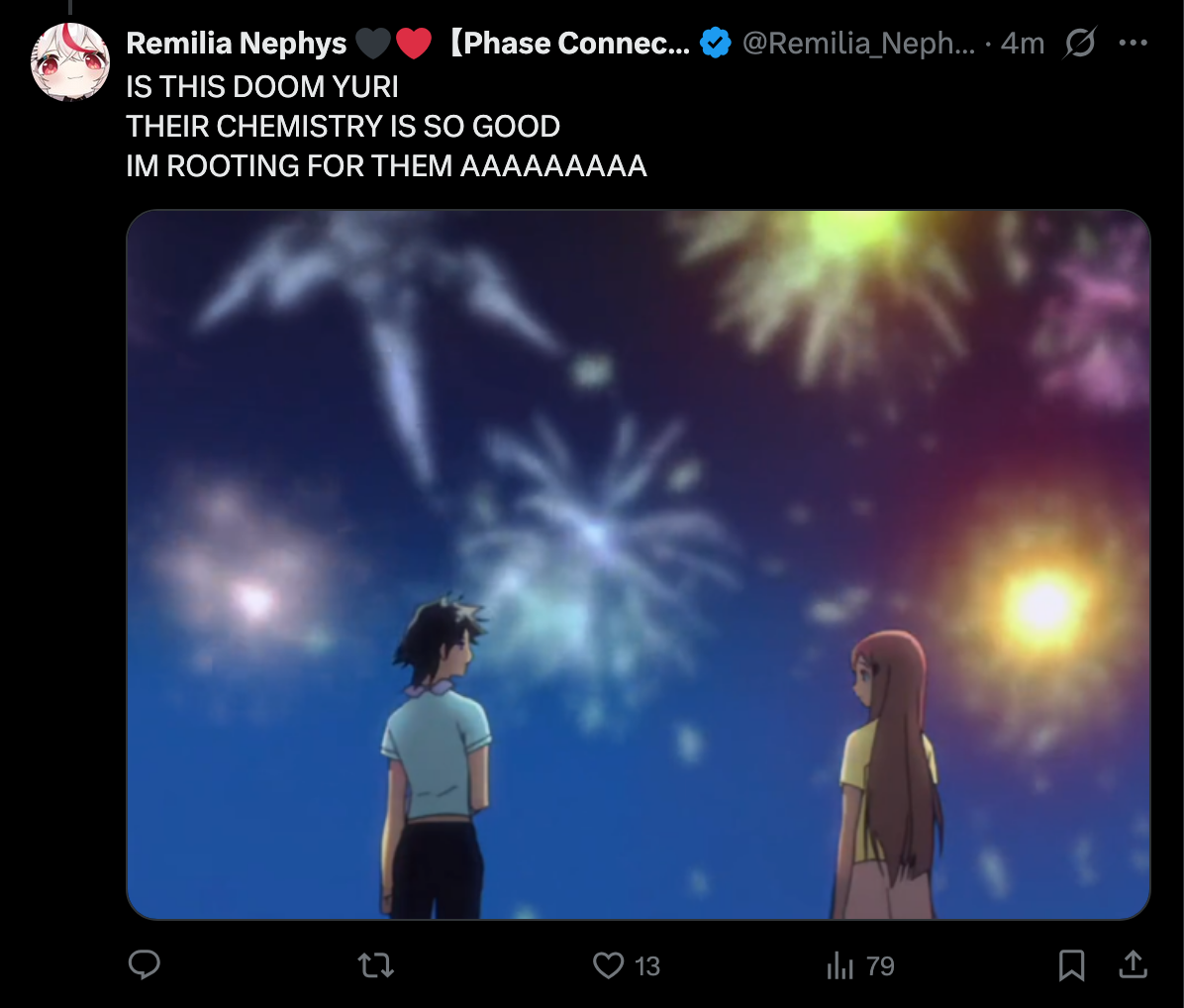Click the tweet text 'IS THIS DOOM YURI'
Viewport: 1184px width, 1008px height.
(x=262, y=87)
